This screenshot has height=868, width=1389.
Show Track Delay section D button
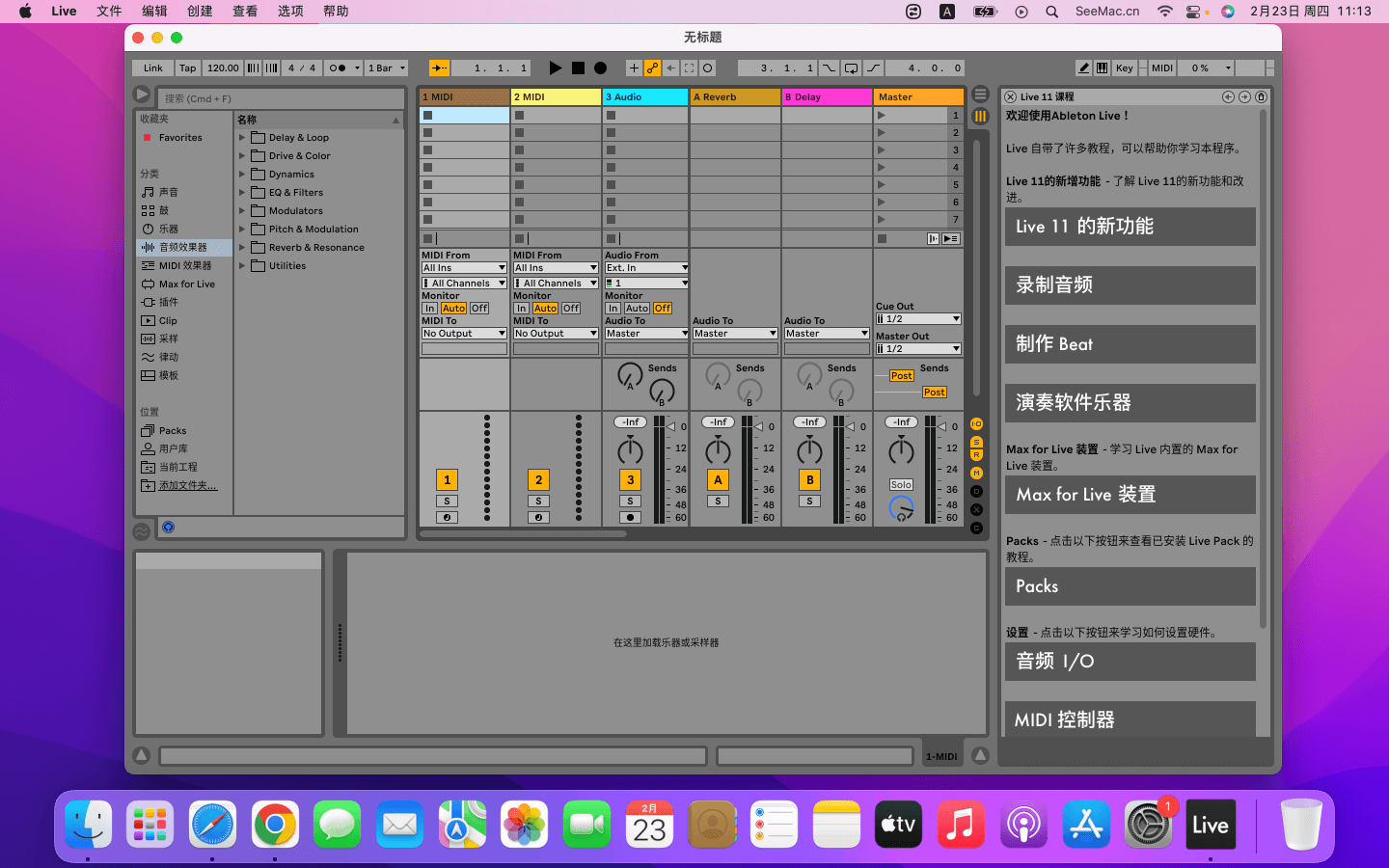[976, 491]
